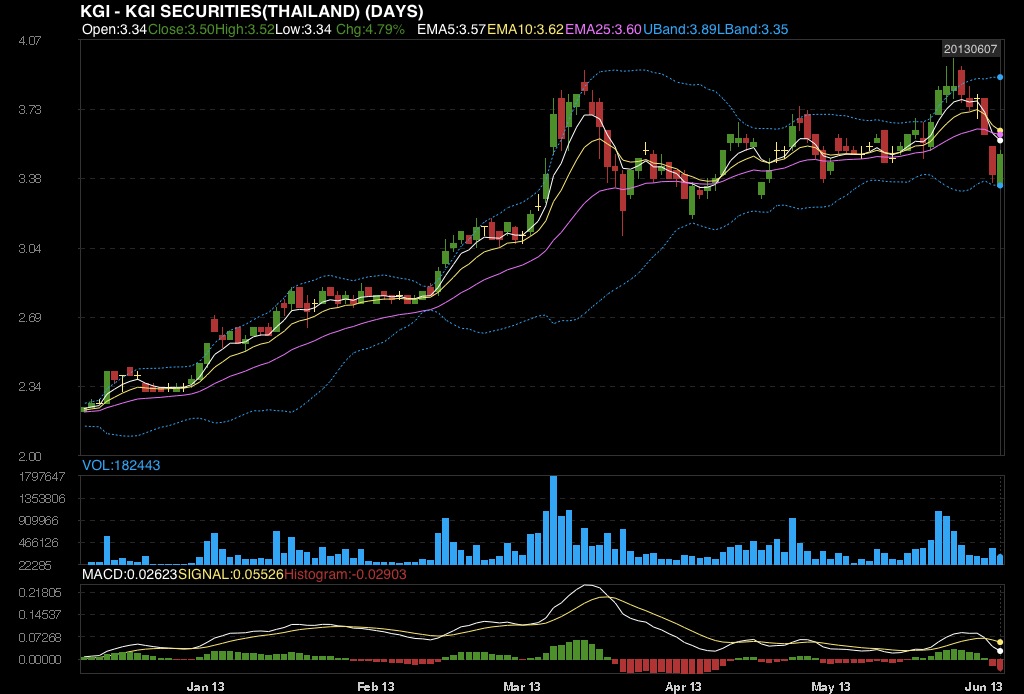1024x694 pixels.
Task: Click the May 13 date axis label
Action: 831,686
